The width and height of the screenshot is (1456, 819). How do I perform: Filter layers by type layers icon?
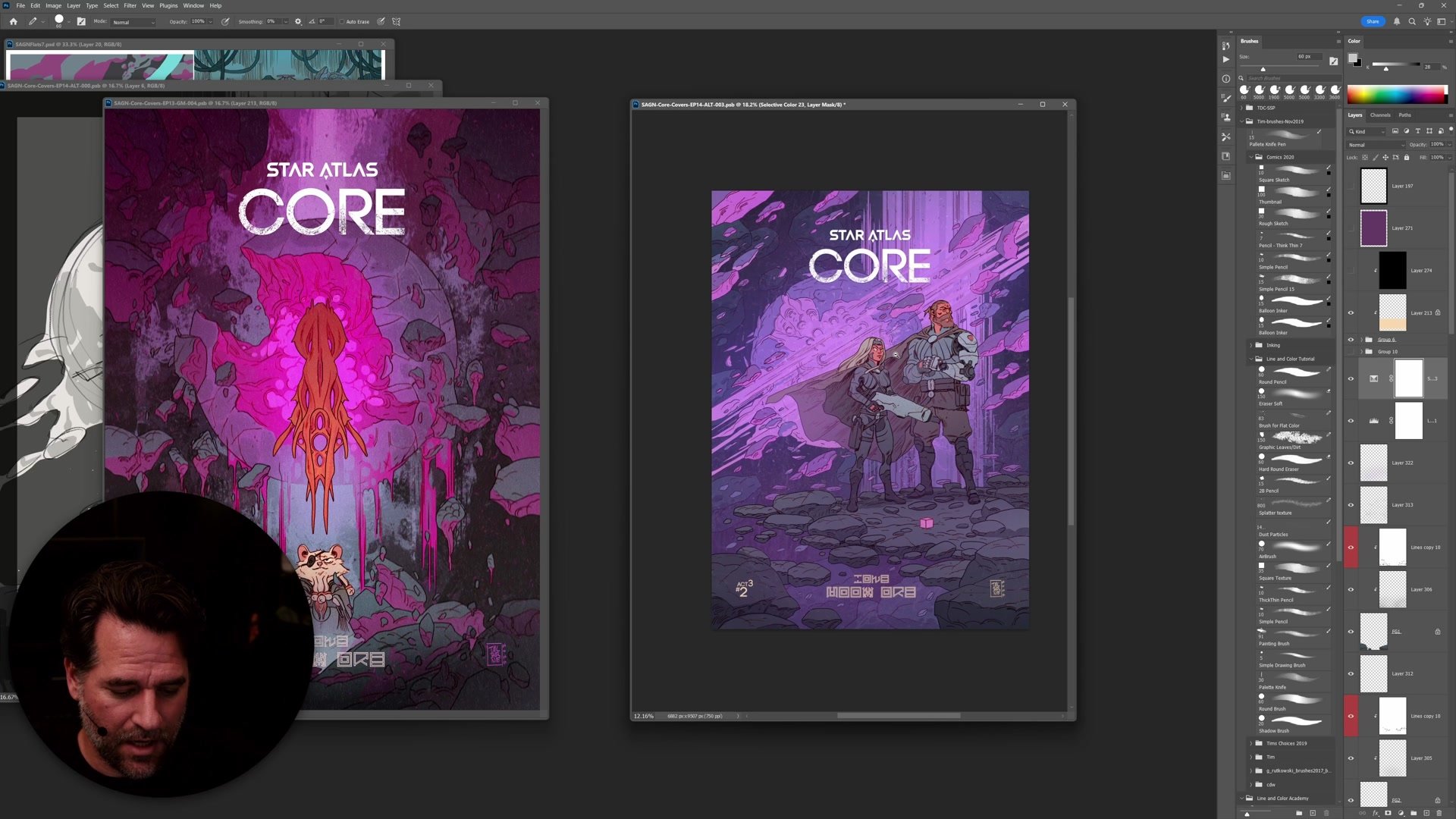click(1418, 131)
